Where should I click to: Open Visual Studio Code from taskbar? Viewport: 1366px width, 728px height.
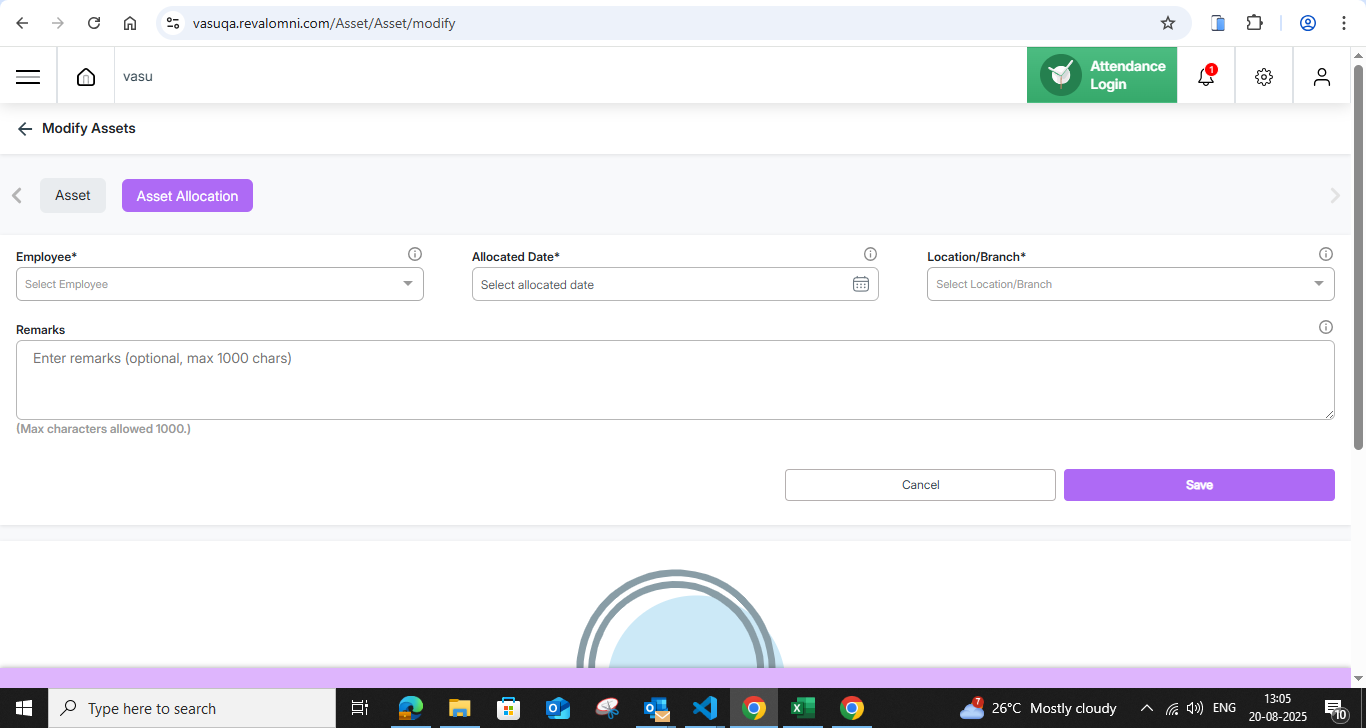(705, 708)
